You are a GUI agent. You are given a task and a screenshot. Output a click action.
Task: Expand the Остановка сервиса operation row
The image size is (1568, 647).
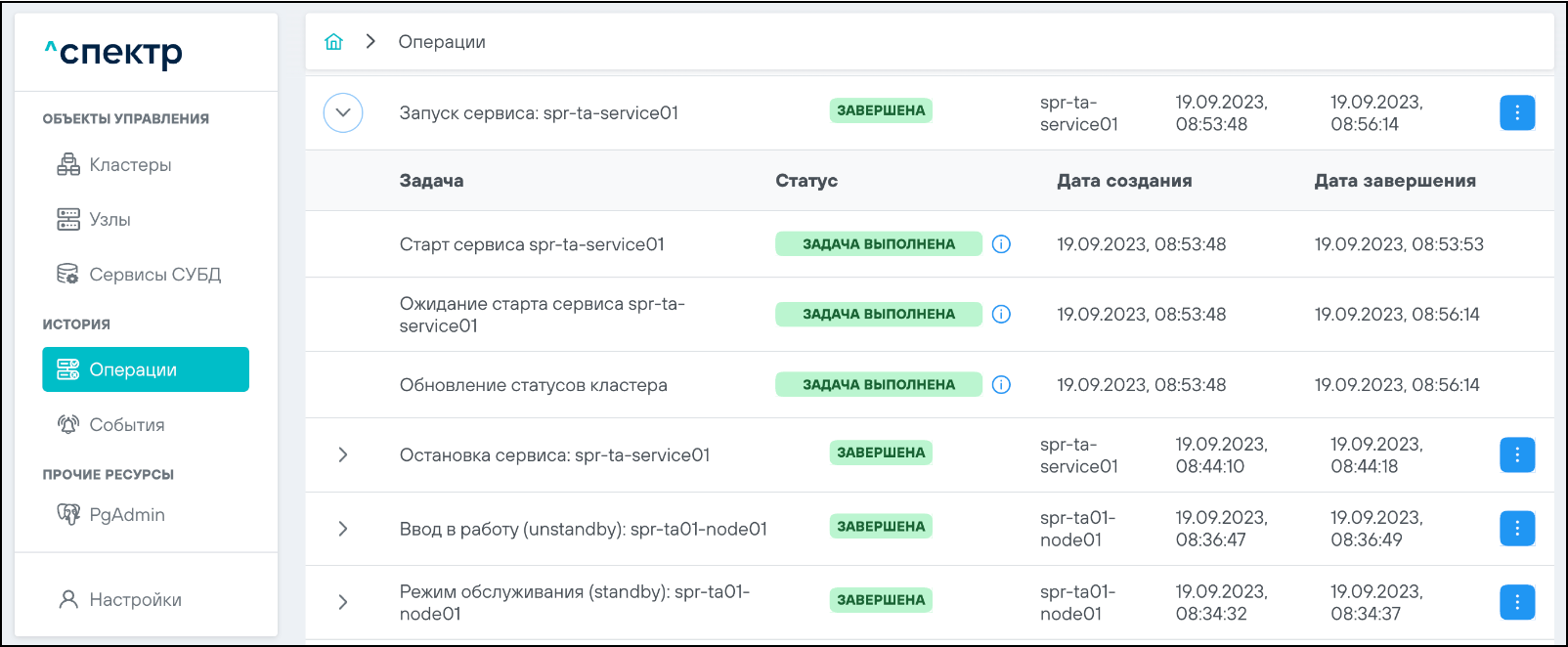click(x=343, y=454)
